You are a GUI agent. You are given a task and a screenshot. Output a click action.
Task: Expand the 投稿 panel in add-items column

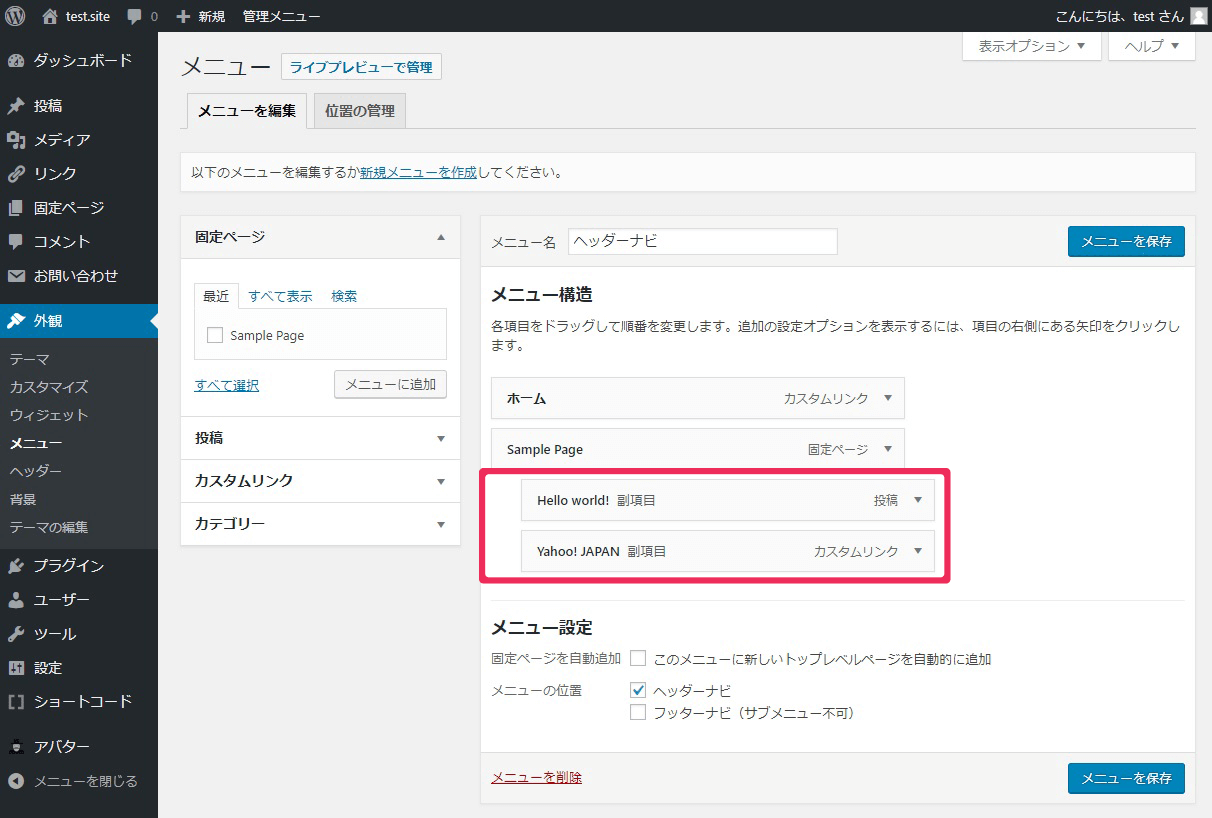coord(320,438)
